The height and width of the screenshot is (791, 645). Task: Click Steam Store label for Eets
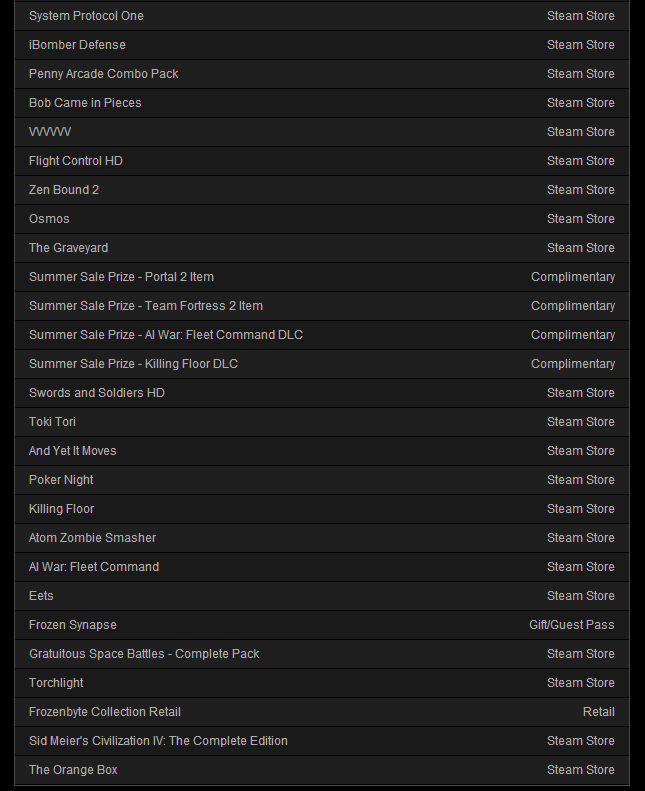coord(581,596)
